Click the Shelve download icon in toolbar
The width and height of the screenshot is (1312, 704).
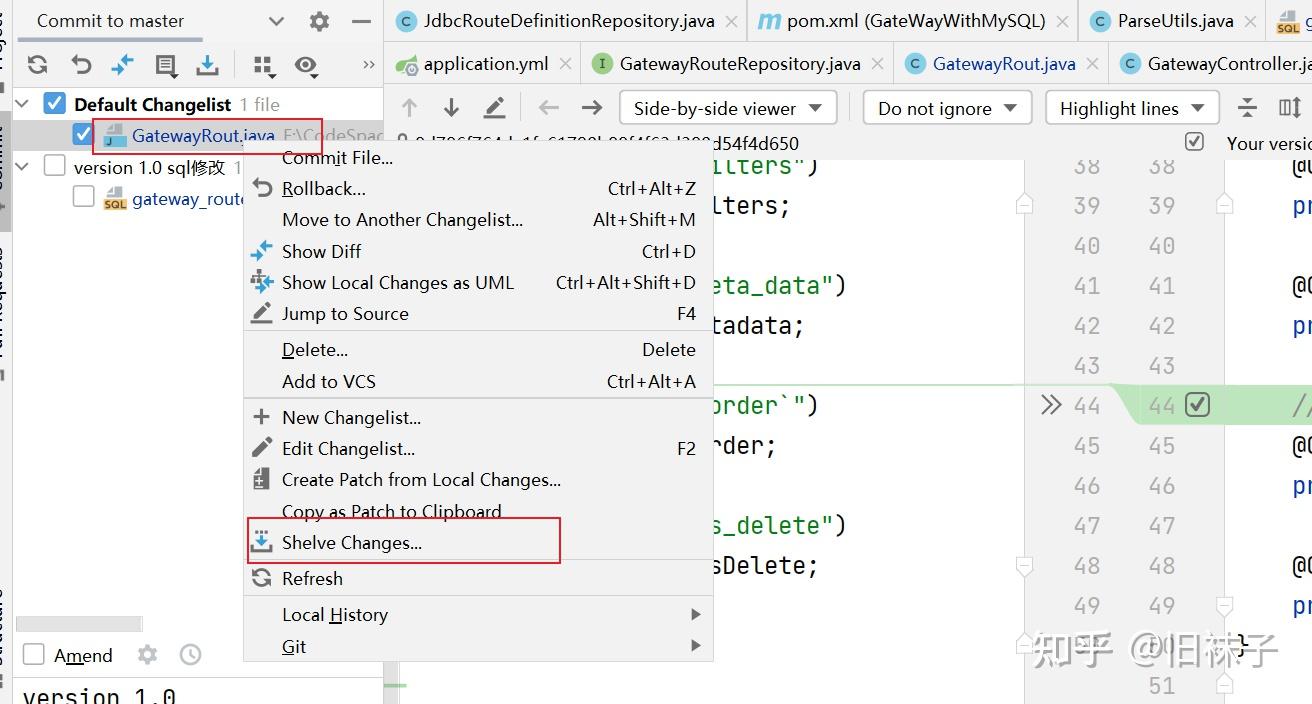pyautogui.click(x=207, y=65)
